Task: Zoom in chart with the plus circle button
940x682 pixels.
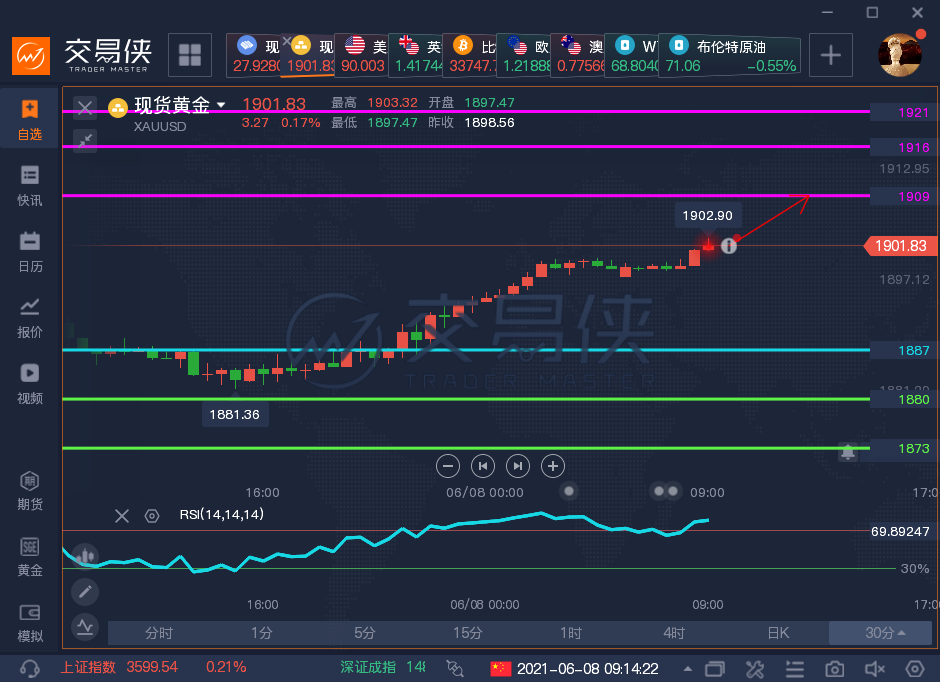Action: point(553,466)
